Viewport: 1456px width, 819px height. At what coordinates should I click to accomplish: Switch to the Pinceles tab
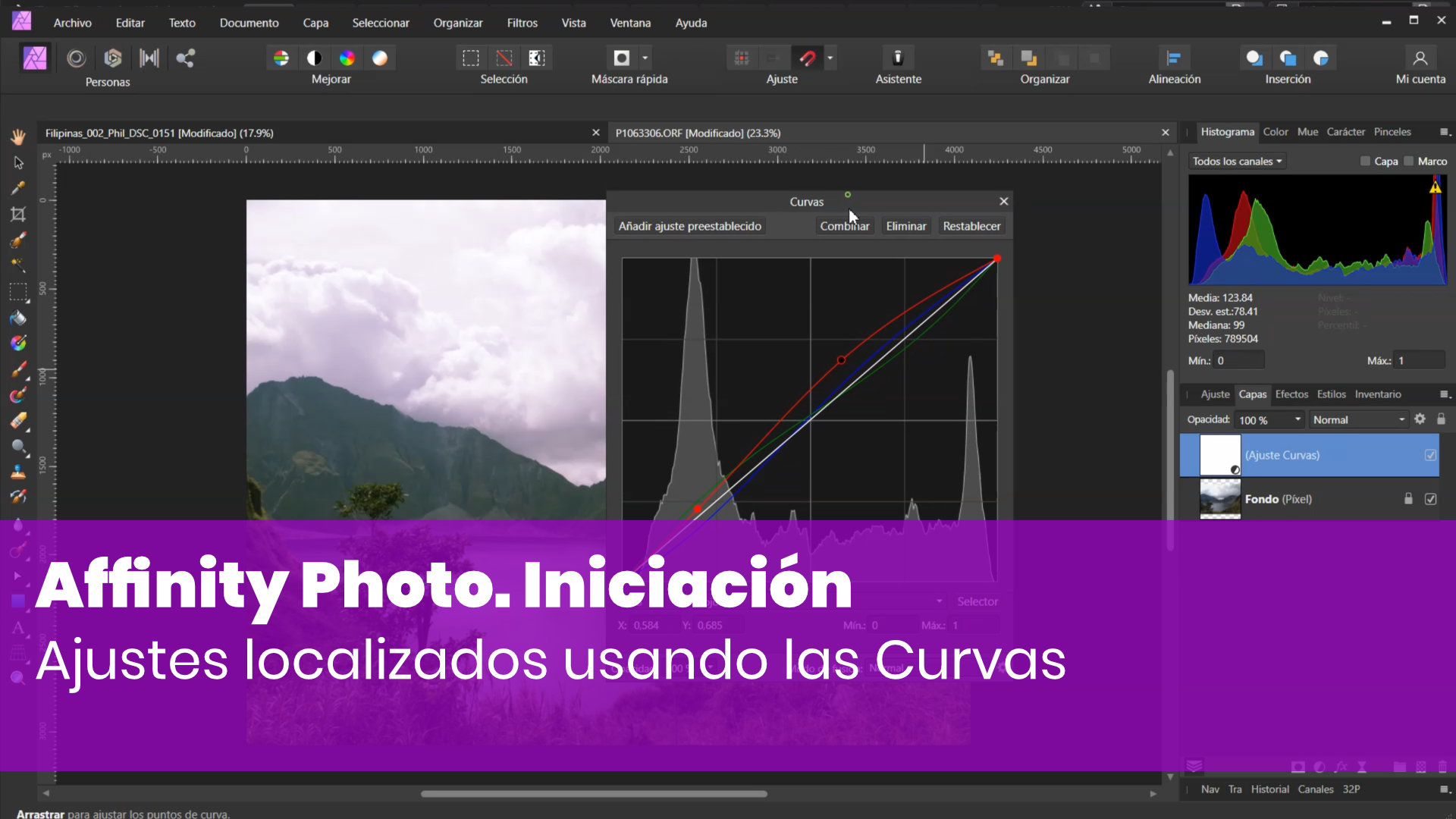click(x=1392, y=132)
